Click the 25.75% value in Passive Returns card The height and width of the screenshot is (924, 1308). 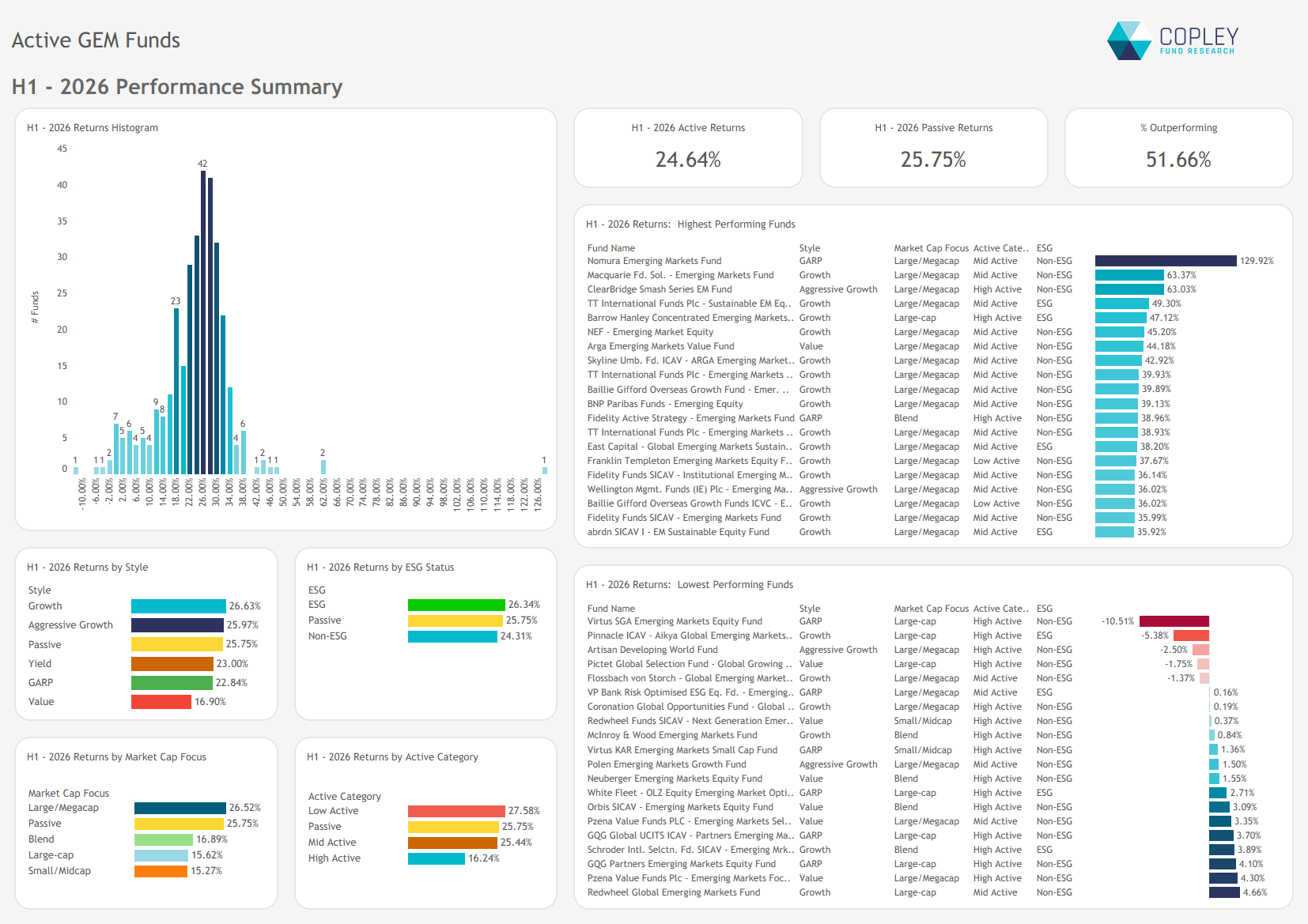click(933, 160)
